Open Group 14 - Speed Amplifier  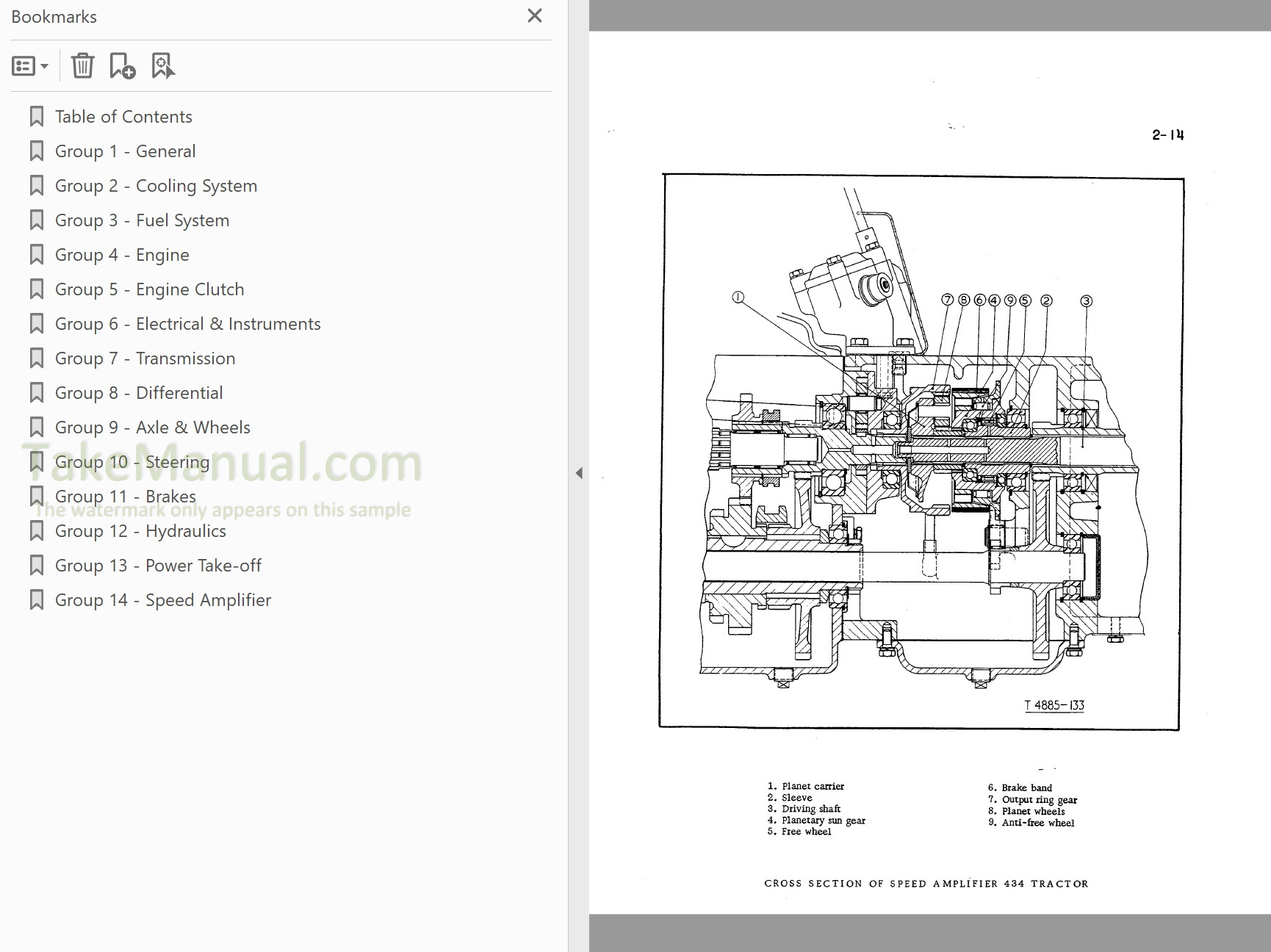click(x=163, y=599)
